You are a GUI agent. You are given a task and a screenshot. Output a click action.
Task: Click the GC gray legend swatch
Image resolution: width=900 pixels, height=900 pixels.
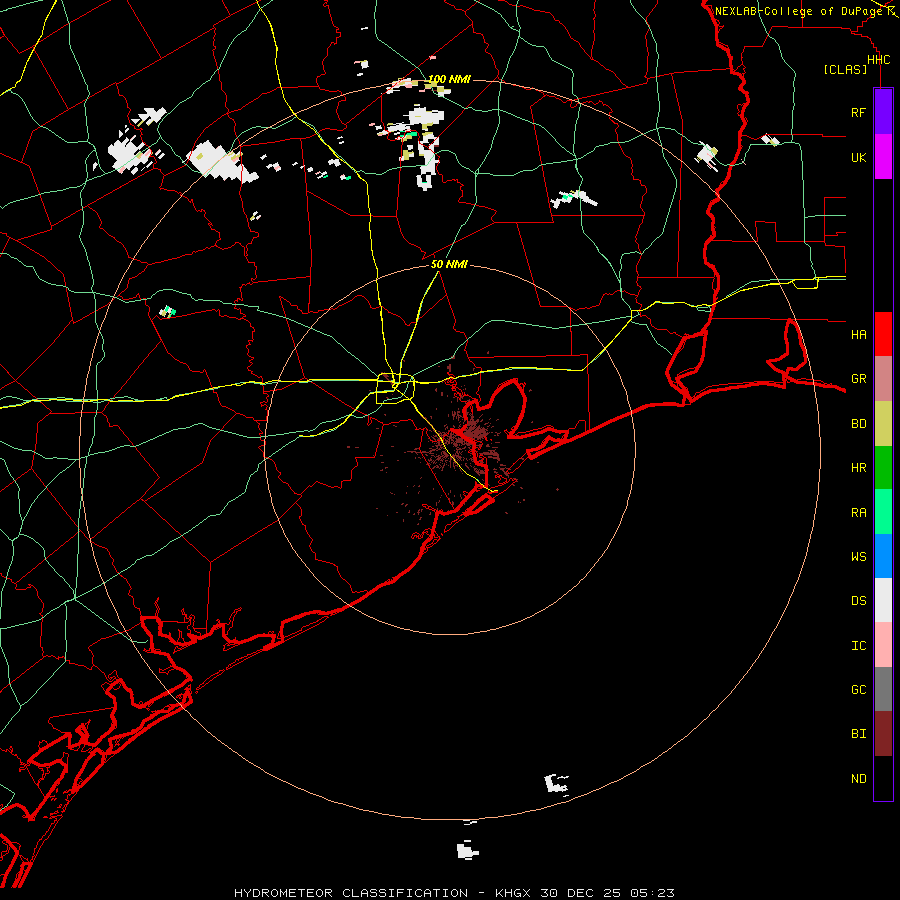click(x=883, y=689)
